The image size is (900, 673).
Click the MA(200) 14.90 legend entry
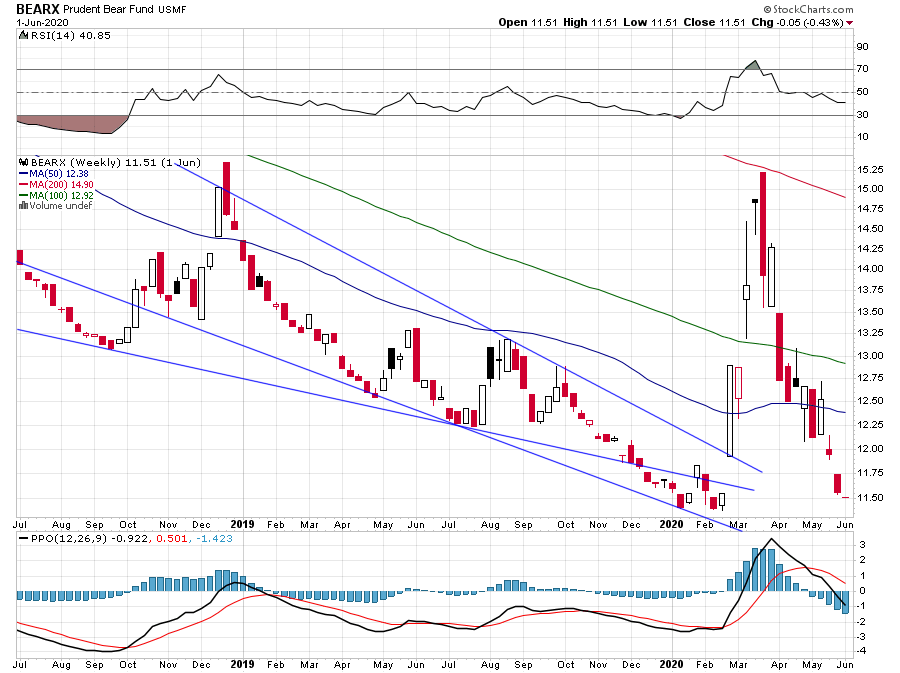pyautogui.click(x=61, y=184)
